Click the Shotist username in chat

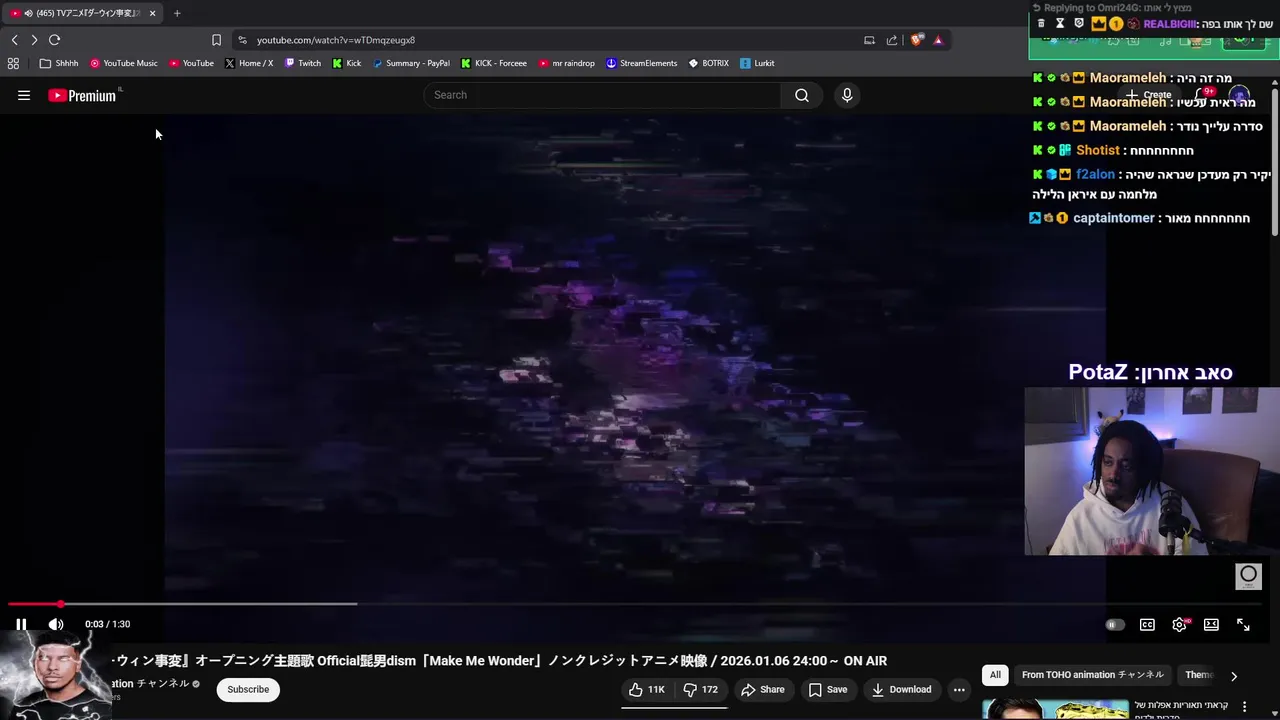pyautogui.click(x=1097, y=150)
